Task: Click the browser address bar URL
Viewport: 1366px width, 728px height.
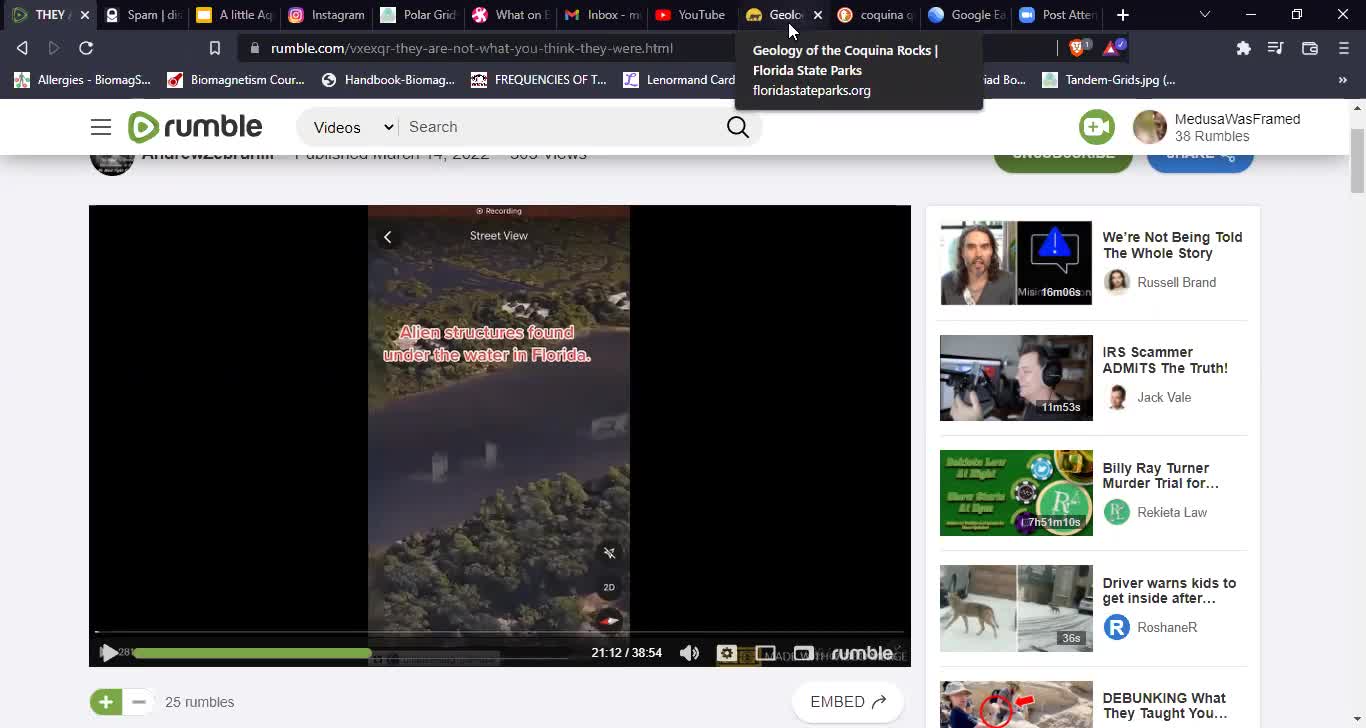Action: (472, 48)
